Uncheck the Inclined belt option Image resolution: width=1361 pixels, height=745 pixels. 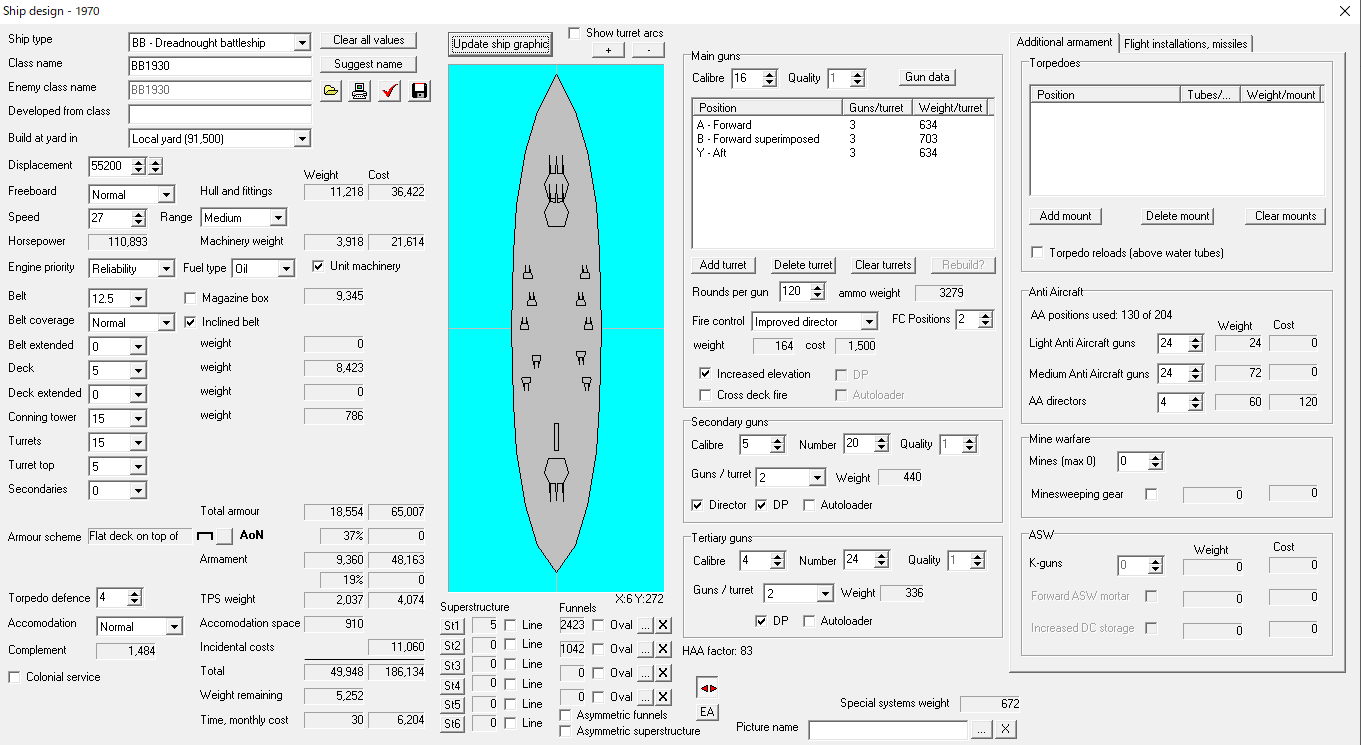(x=191, y=322)
